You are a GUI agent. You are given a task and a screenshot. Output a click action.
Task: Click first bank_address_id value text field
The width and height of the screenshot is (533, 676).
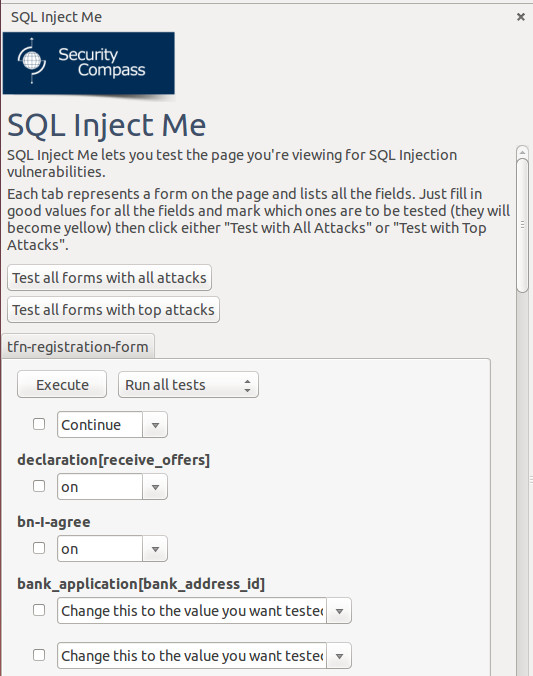[192, 611]
